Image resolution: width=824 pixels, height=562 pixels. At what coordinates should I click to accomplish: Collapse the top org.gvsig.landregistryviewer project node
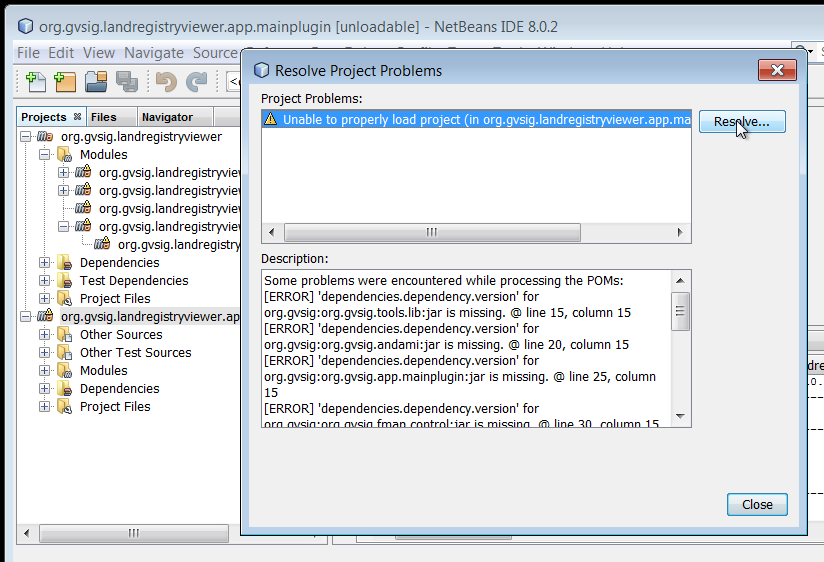pos(26,137)
